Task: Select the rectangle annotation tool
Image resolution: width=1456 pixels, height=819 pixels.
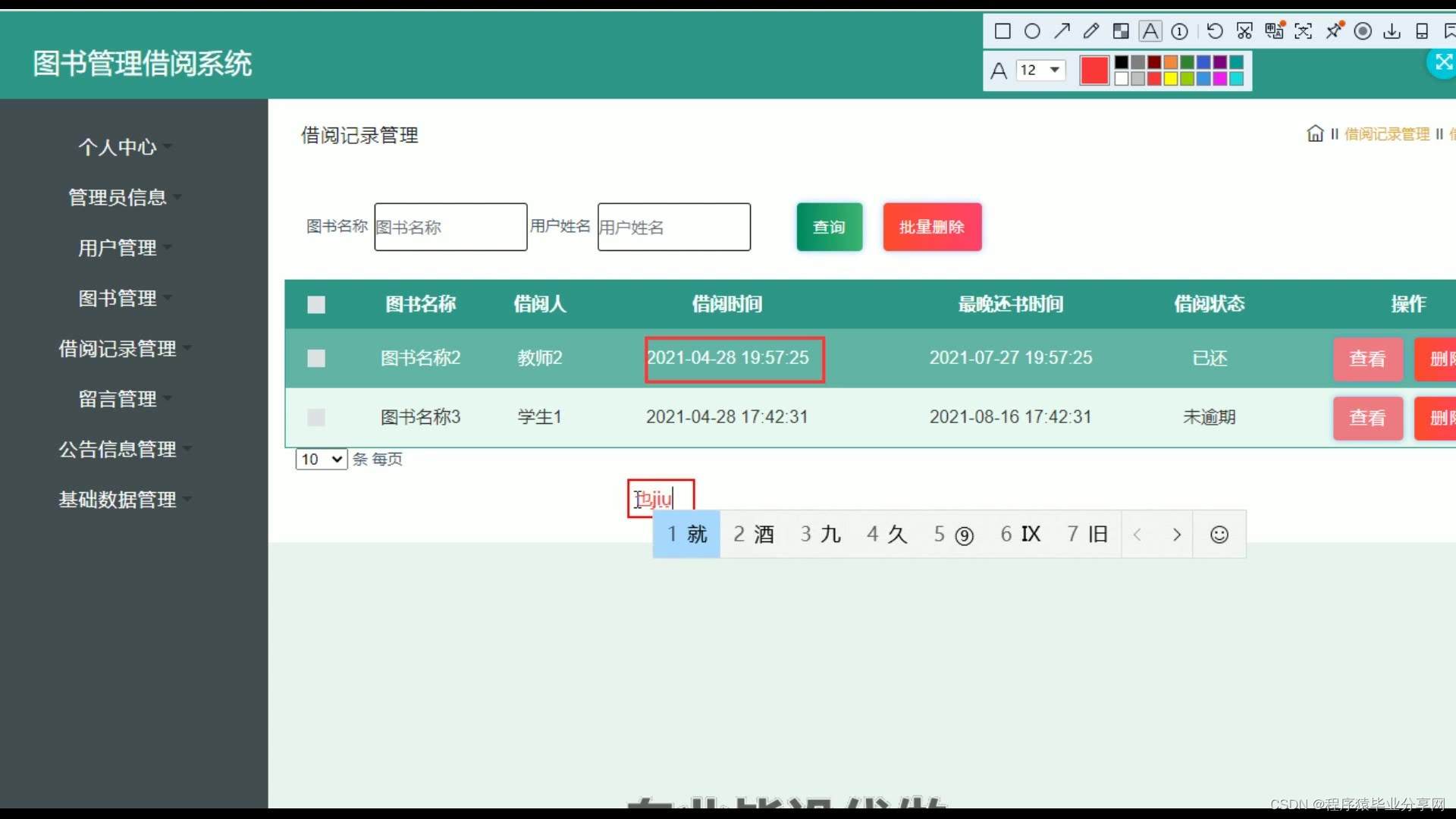Action: [x=1003, y=31]
